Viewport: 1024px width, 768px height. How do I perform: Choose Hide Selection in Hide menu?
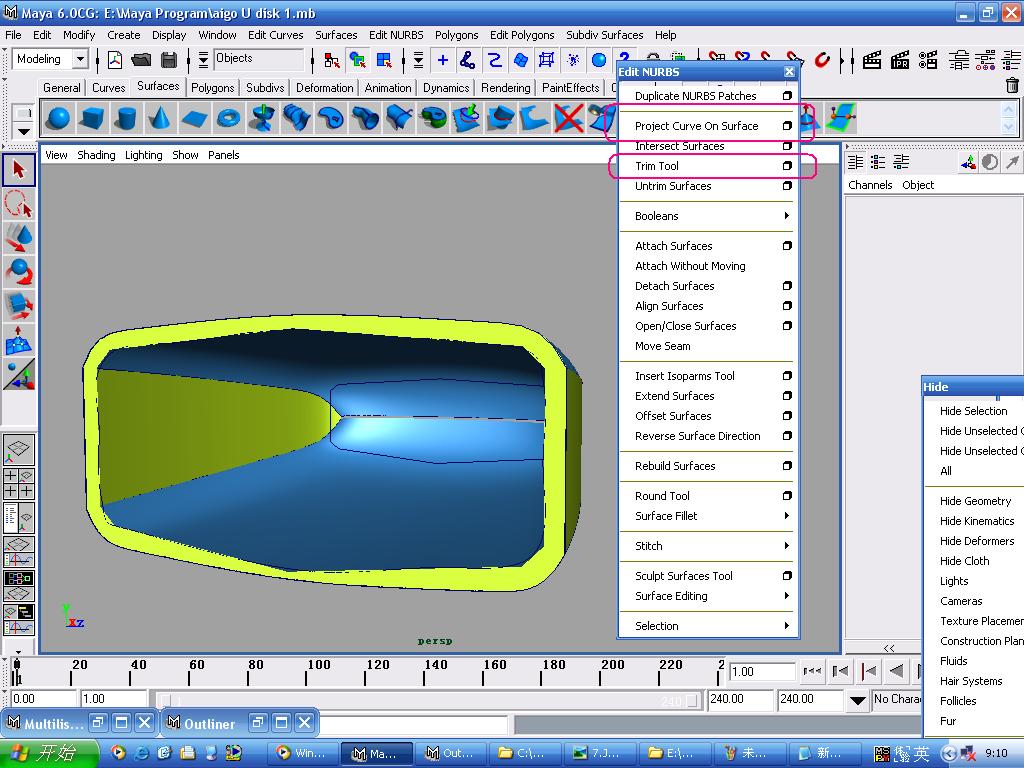(x=973, y=411)
